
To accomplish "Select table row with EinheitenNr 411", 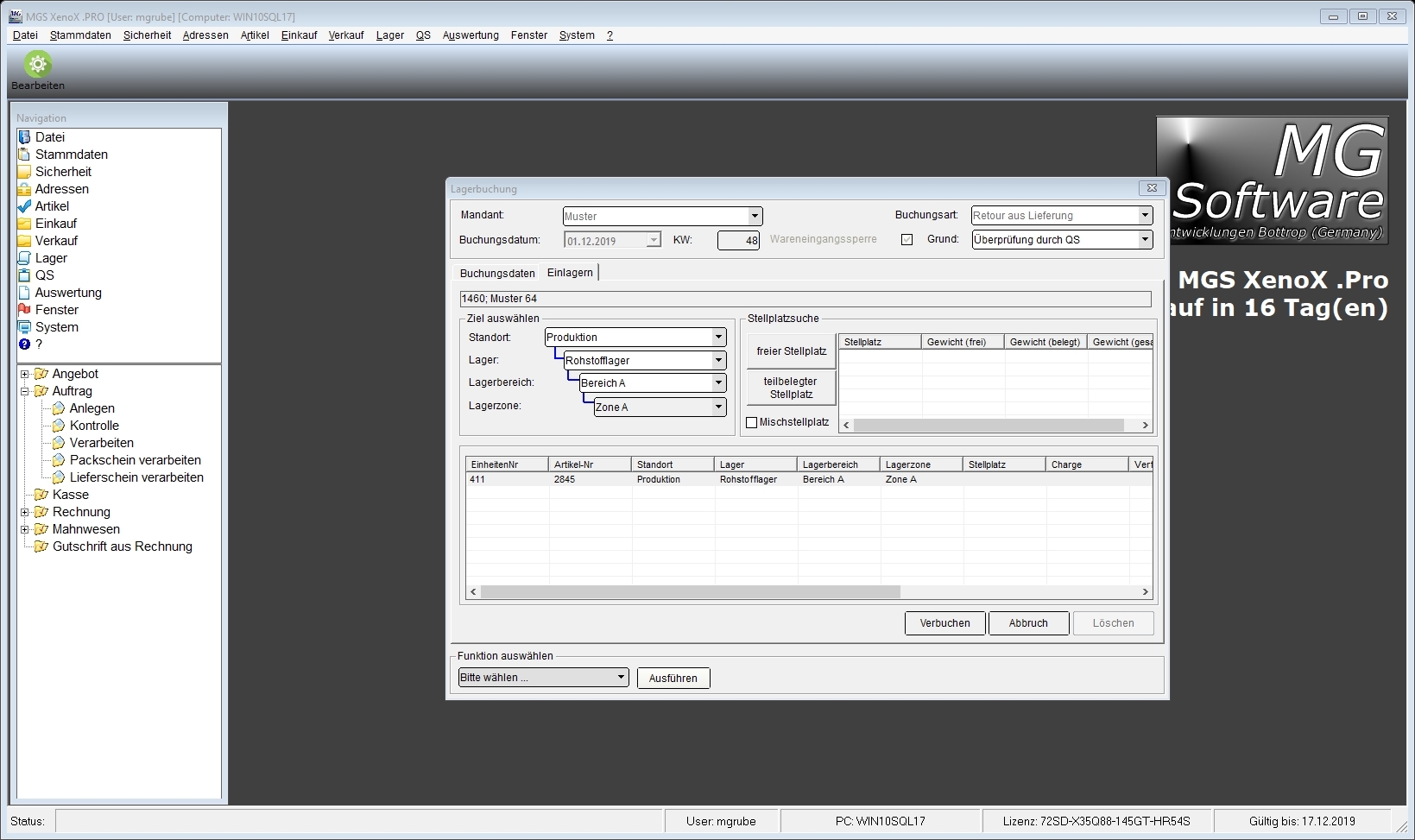I will 809,479.
